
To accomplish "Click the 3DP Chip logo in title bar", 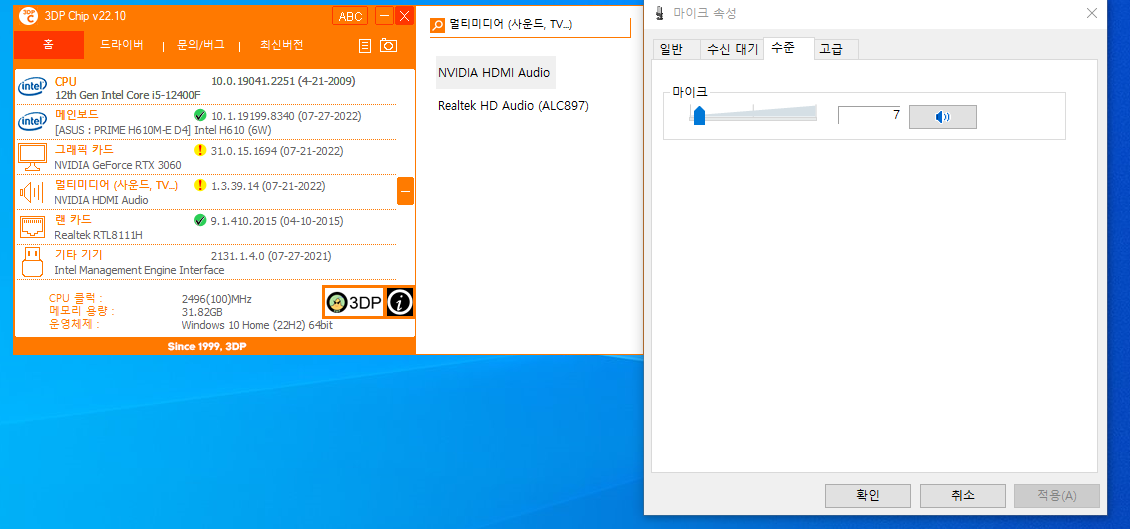I will (28, 15).
